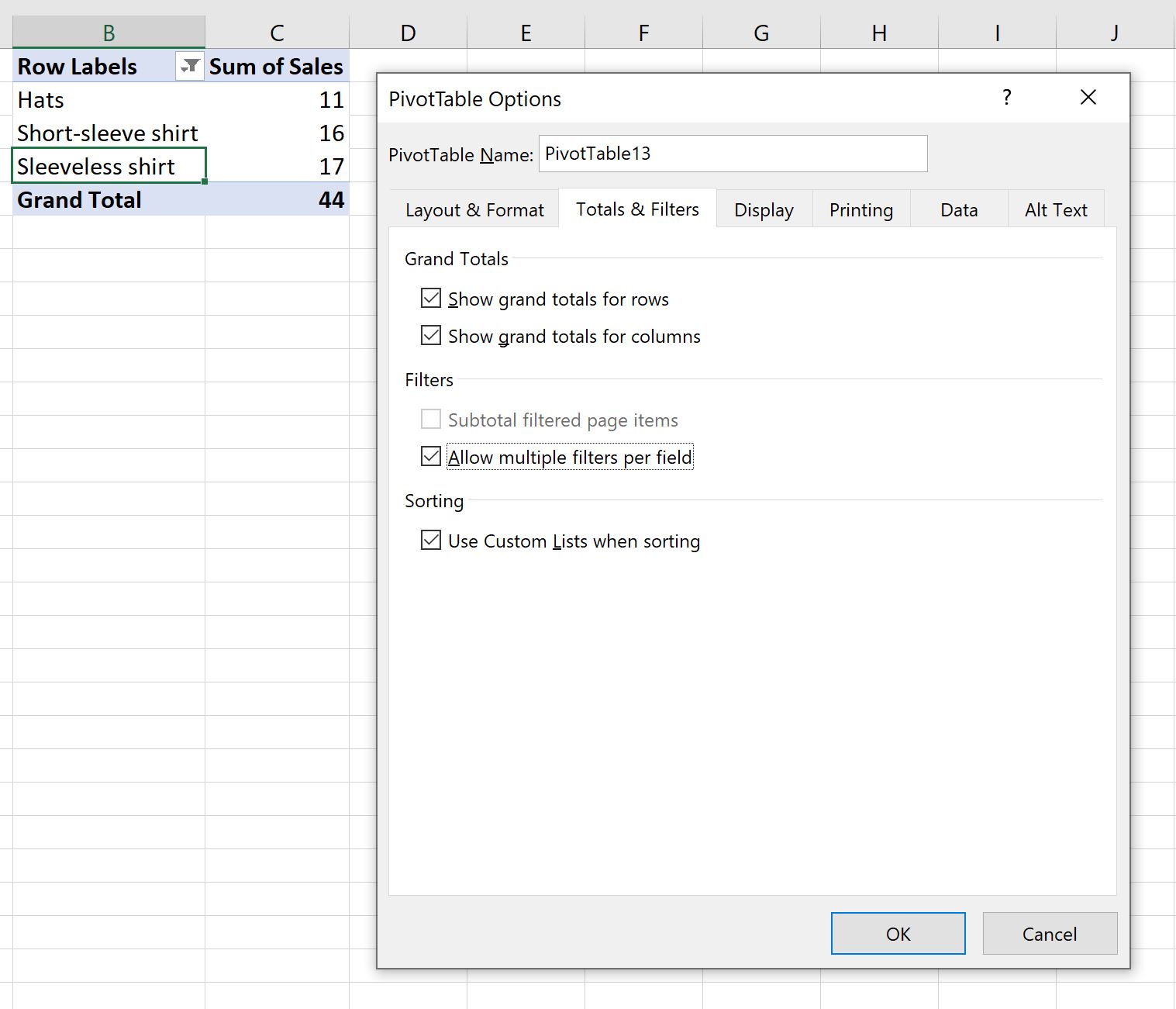Open the Display tab

coord(764,209)
